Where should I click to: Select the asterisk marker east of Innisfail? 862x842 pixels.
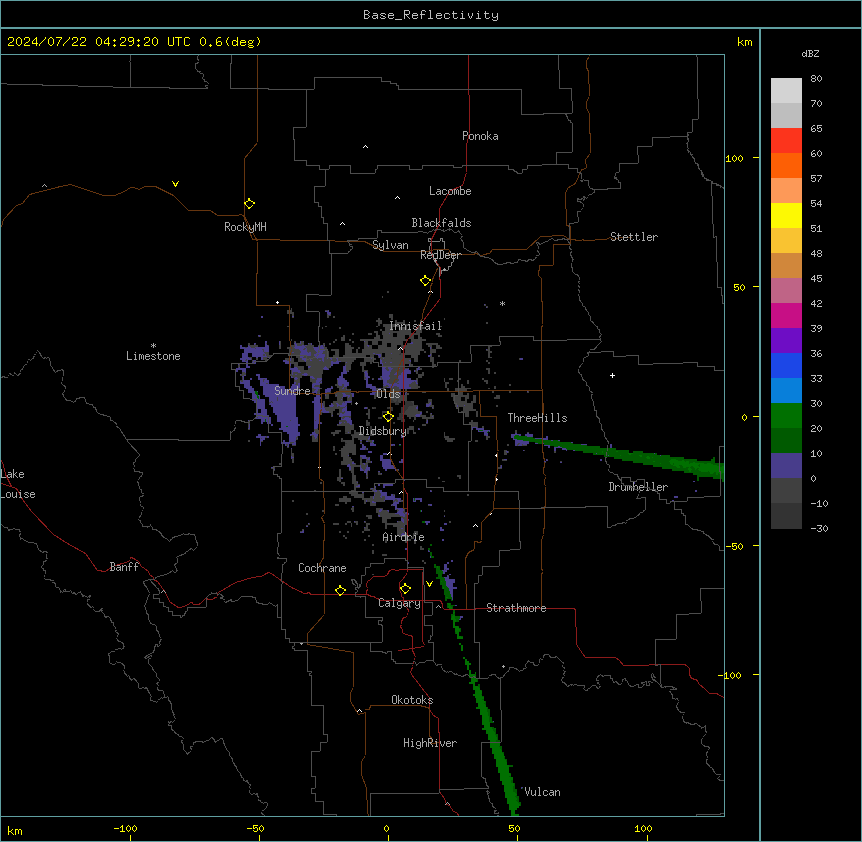[502, 303]
